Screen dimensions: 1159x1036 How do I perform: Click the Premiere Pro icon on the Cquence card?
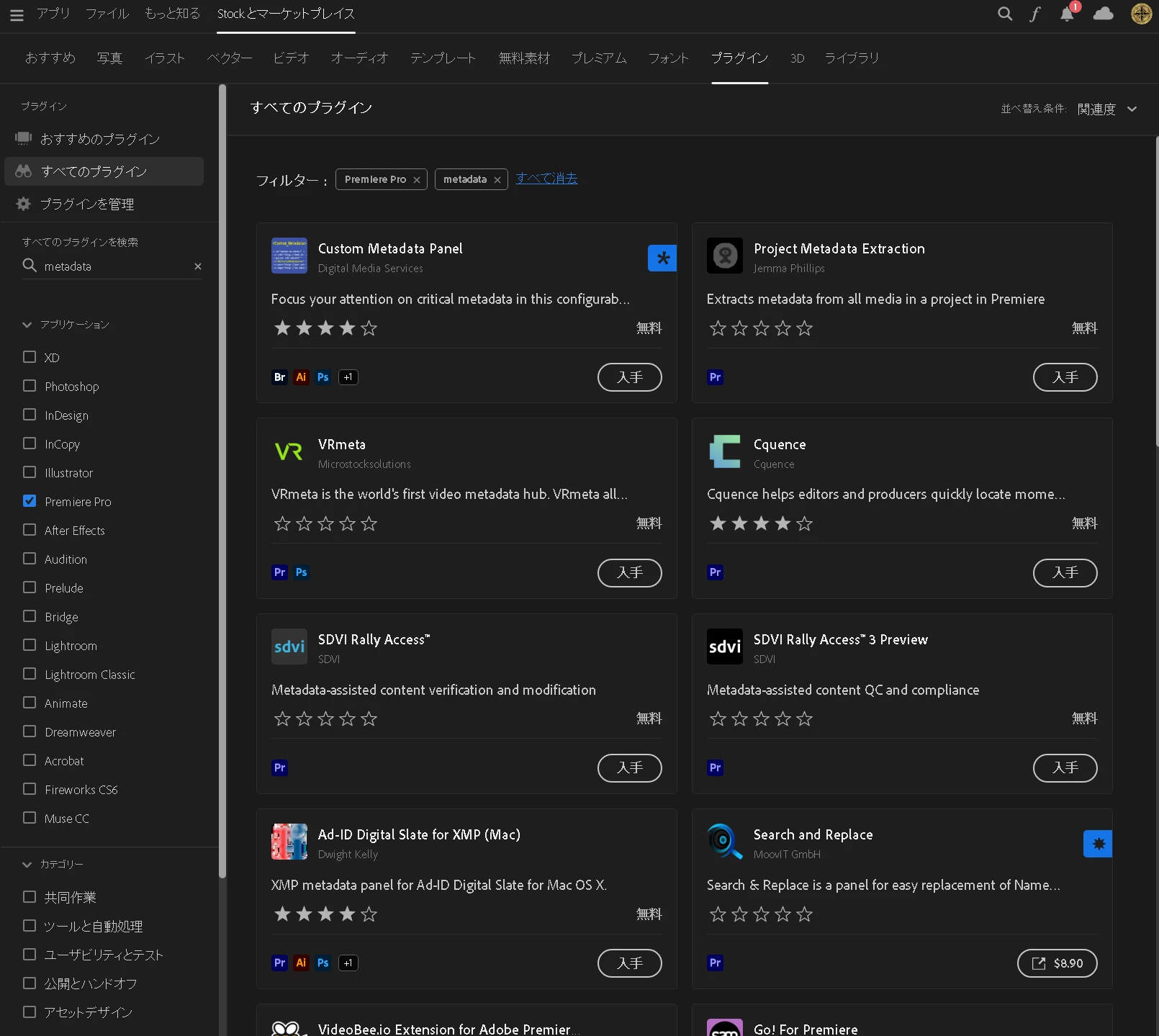(715, 572)
